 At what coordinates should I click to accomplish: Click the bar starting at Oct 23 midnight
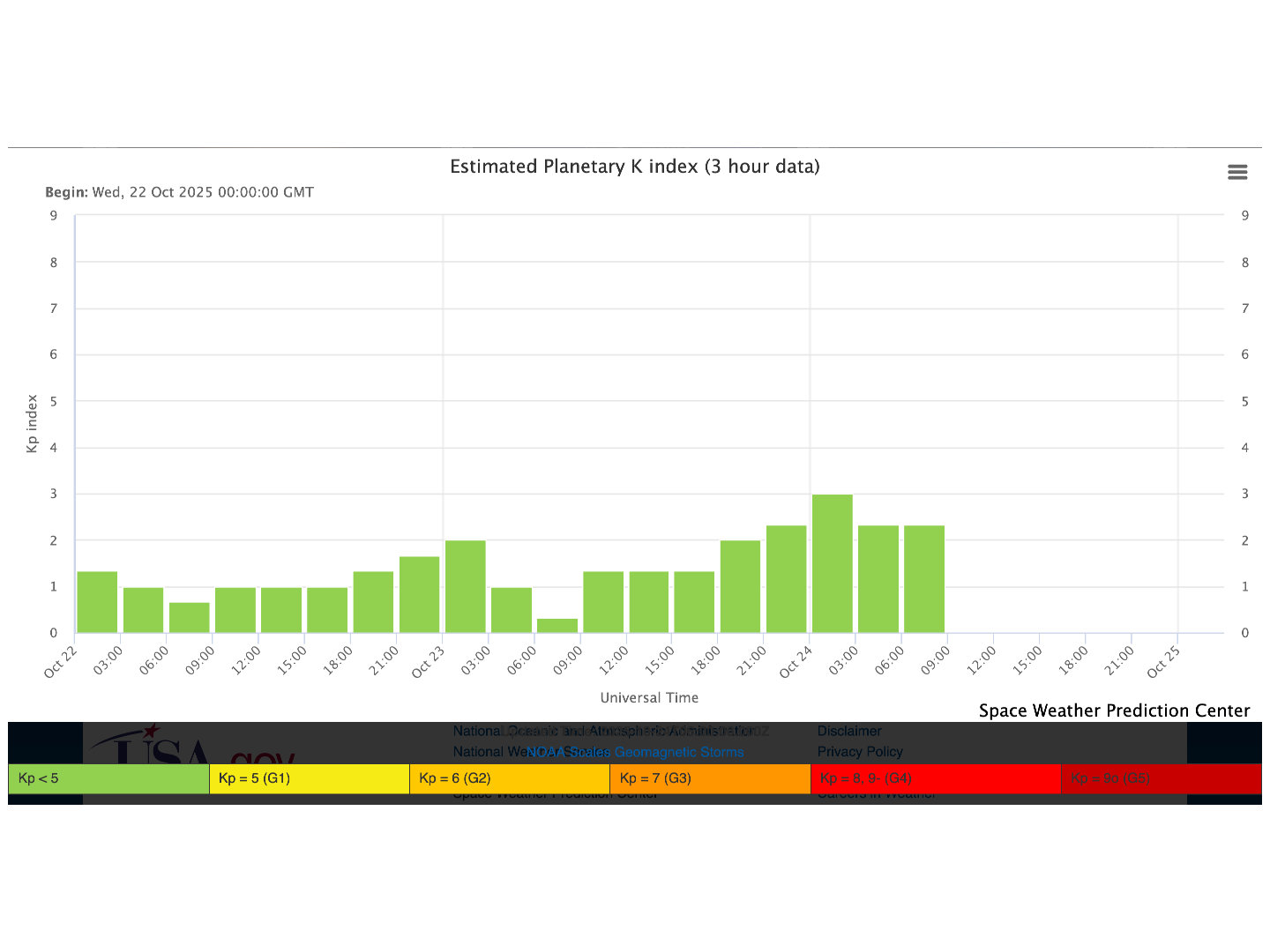[x=465, y=586]
